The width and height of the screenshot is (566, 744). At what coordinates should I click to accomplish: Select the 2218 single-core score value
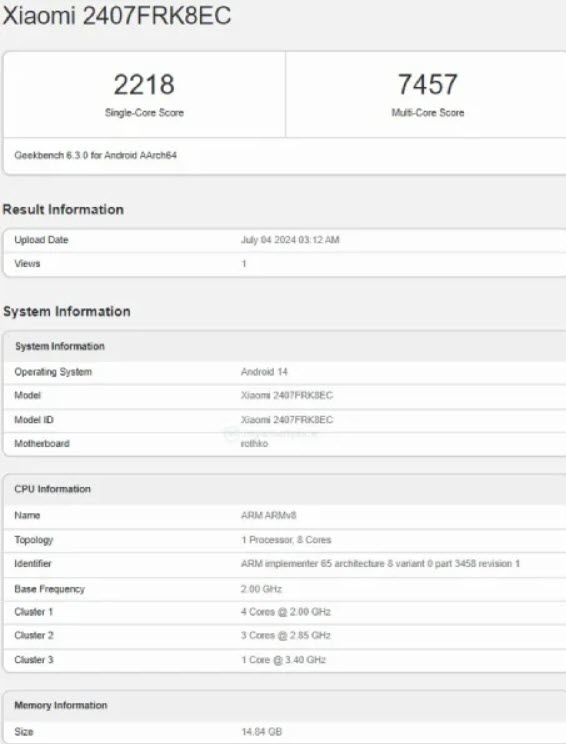point(144,84)
